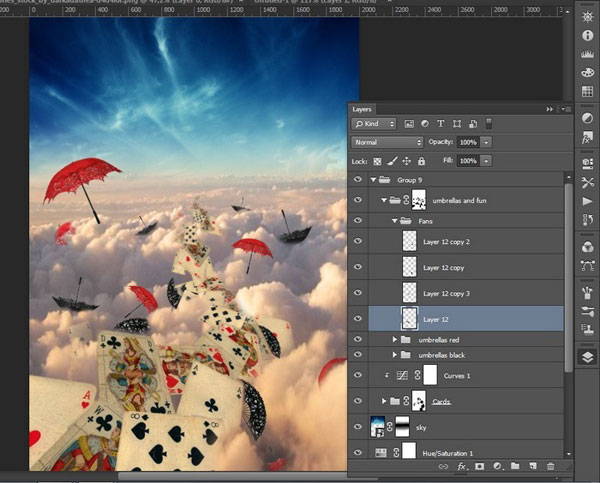Screen dimensions: 600x483
Task: Open the Color palette panel icon
Action: 587,73
